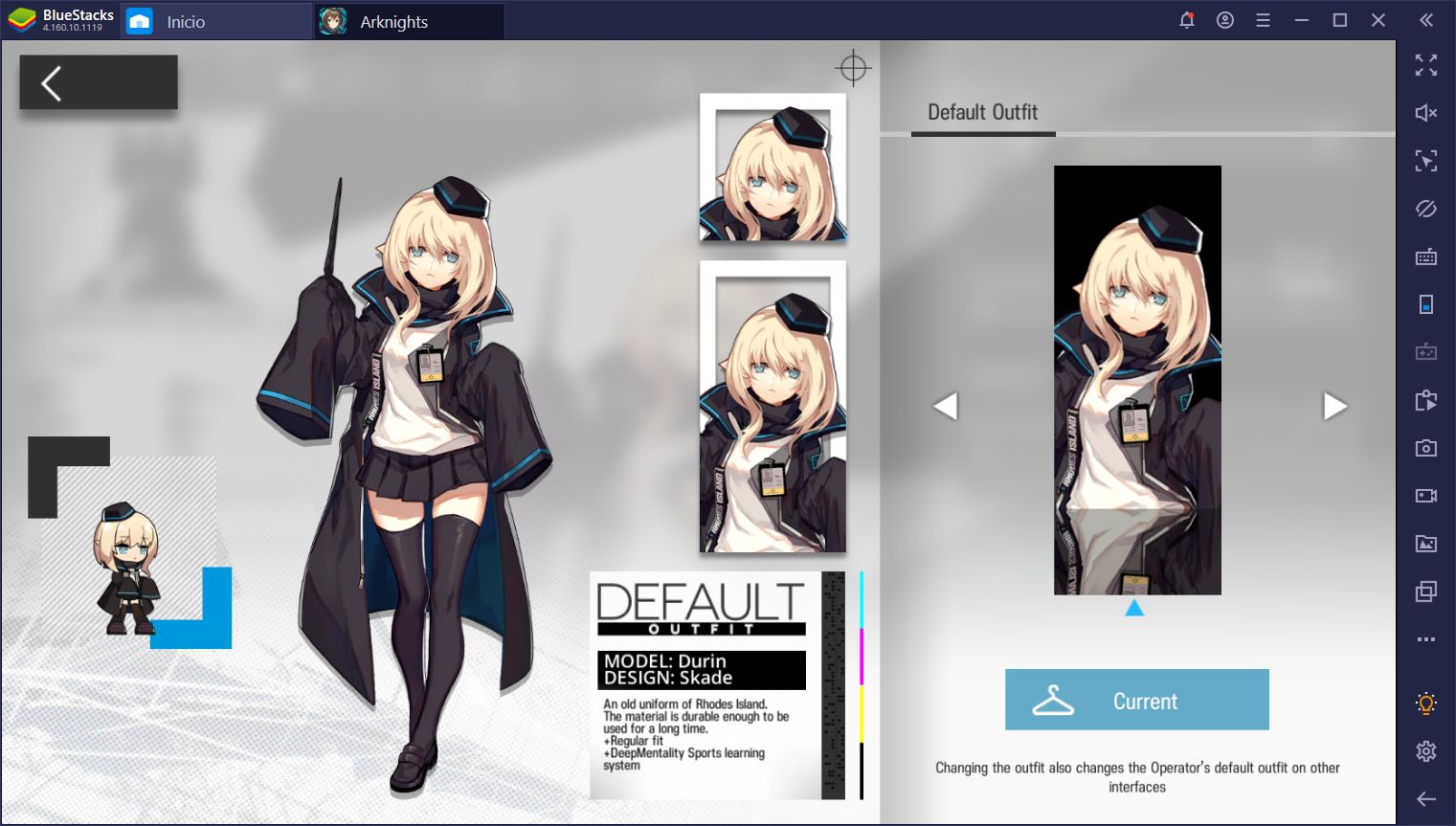Click the Arknights tab app icon
The height and width of the screenshot is (826, 1456).
tap(333, 21)
